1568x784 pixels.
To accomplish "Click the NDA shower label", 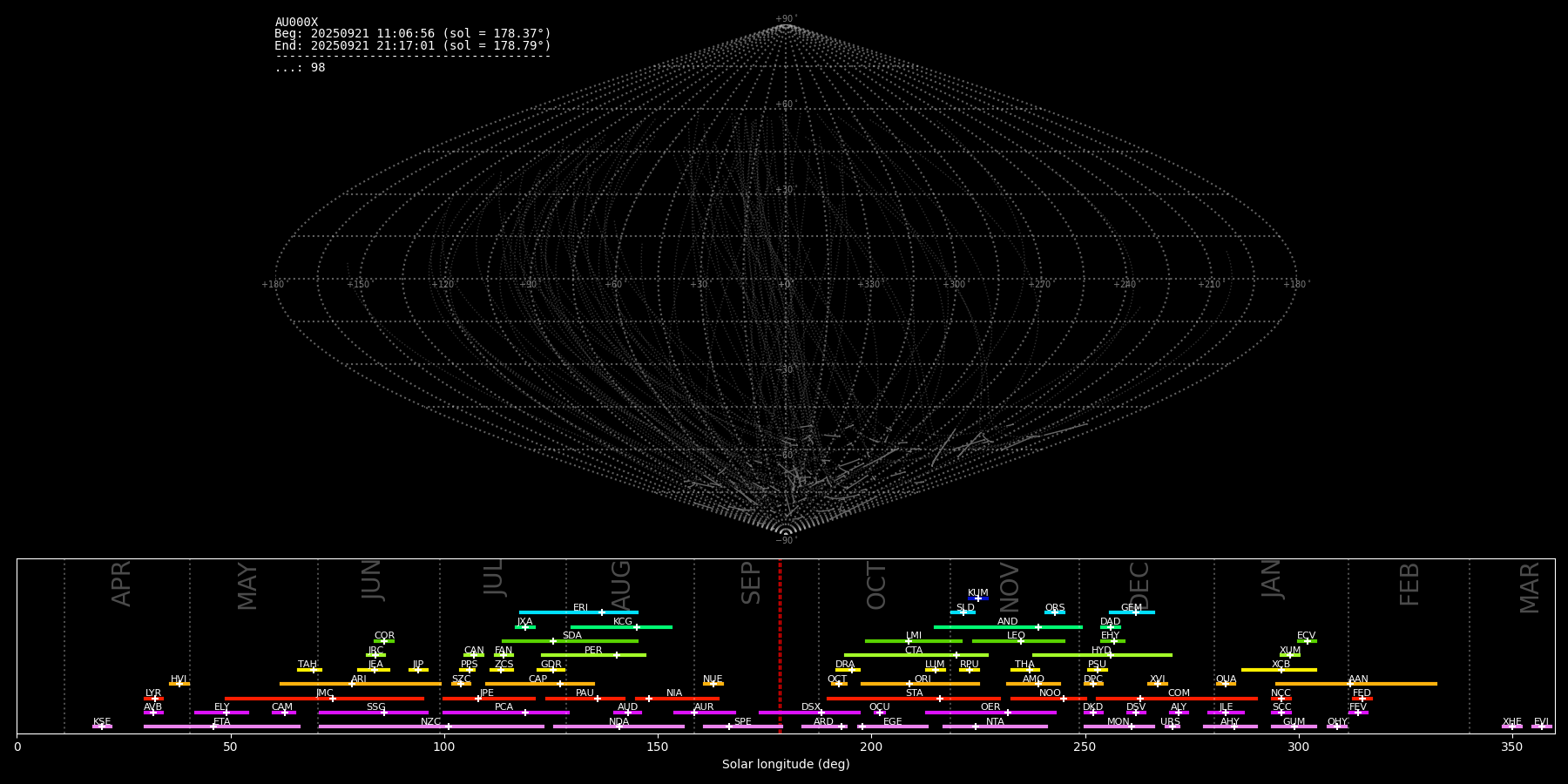I will pyautogui.click(x=618, y=722).
